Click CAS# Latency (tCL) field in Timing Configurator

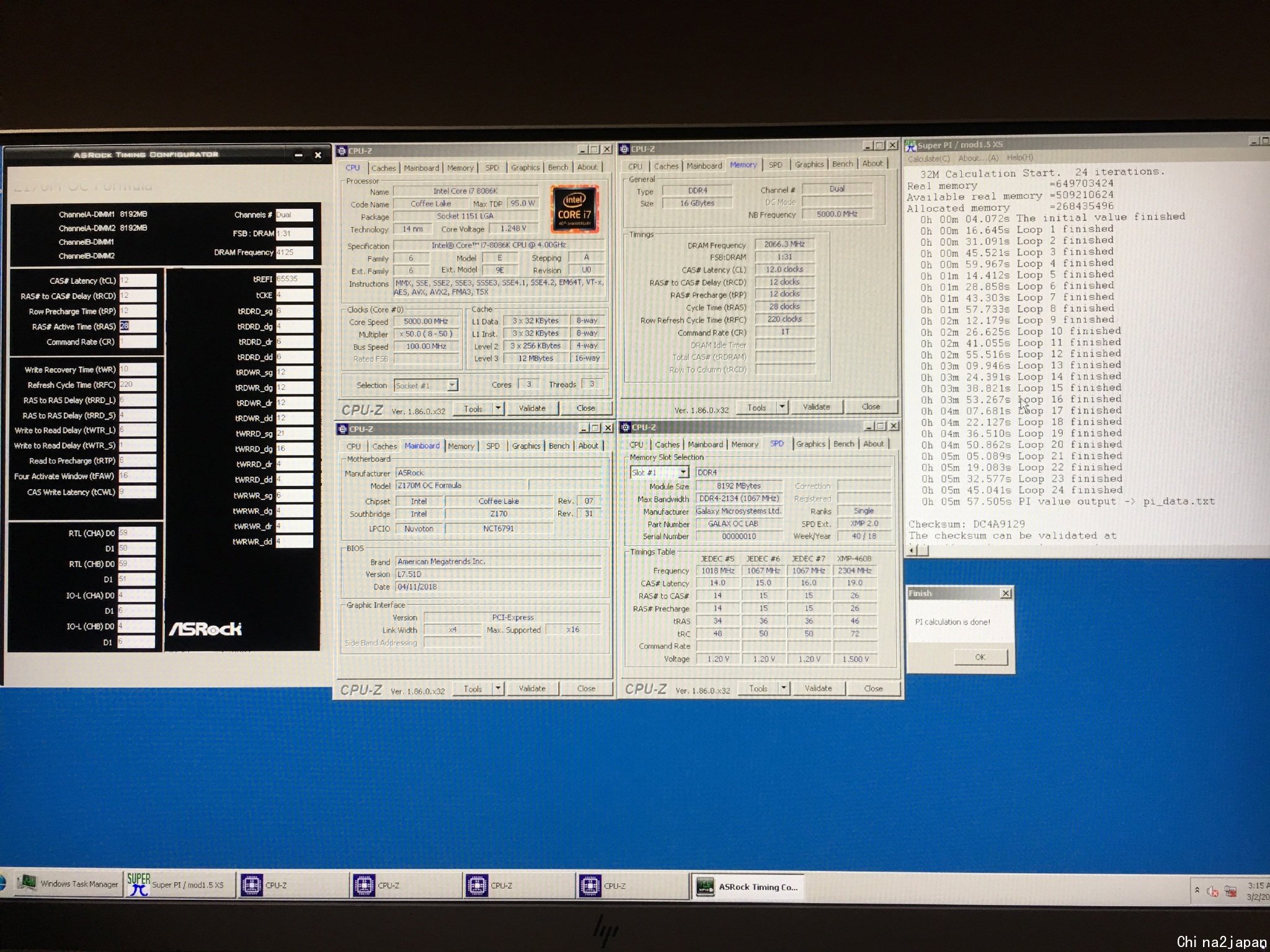pyautogui.click(x=138, y=280)
